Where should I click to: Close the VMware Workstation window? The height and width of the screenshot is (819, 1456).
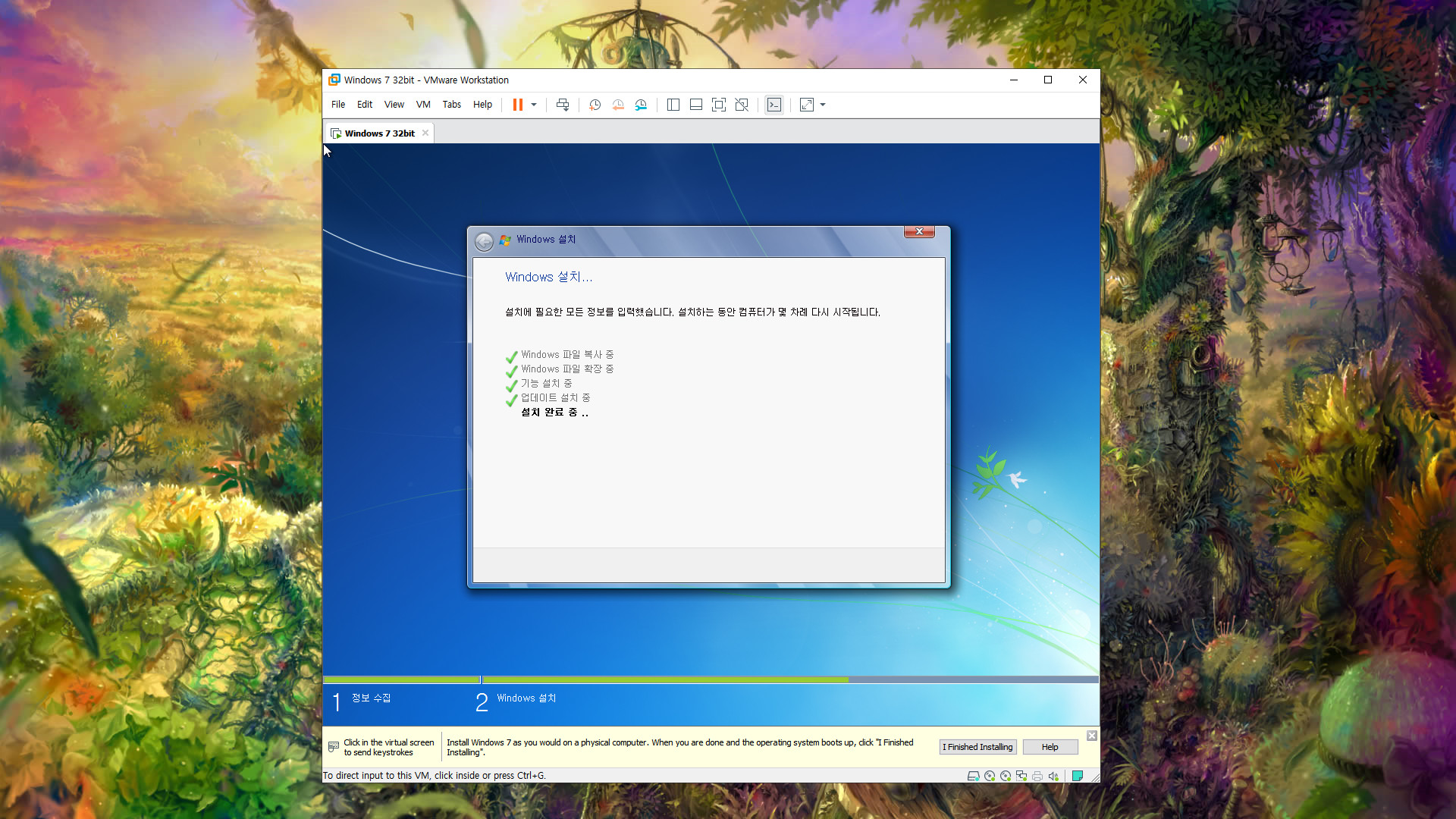click(1083, 80)
